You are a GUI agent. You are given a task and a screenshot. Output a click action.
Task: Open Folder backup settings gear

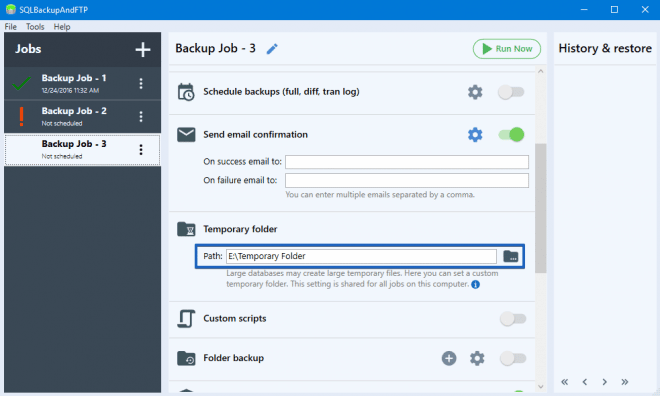(477, 358)
